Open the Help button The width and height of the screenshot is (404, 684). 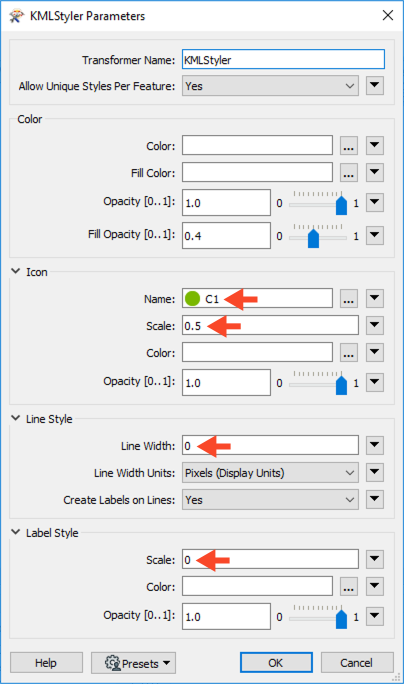coord(46,663)
